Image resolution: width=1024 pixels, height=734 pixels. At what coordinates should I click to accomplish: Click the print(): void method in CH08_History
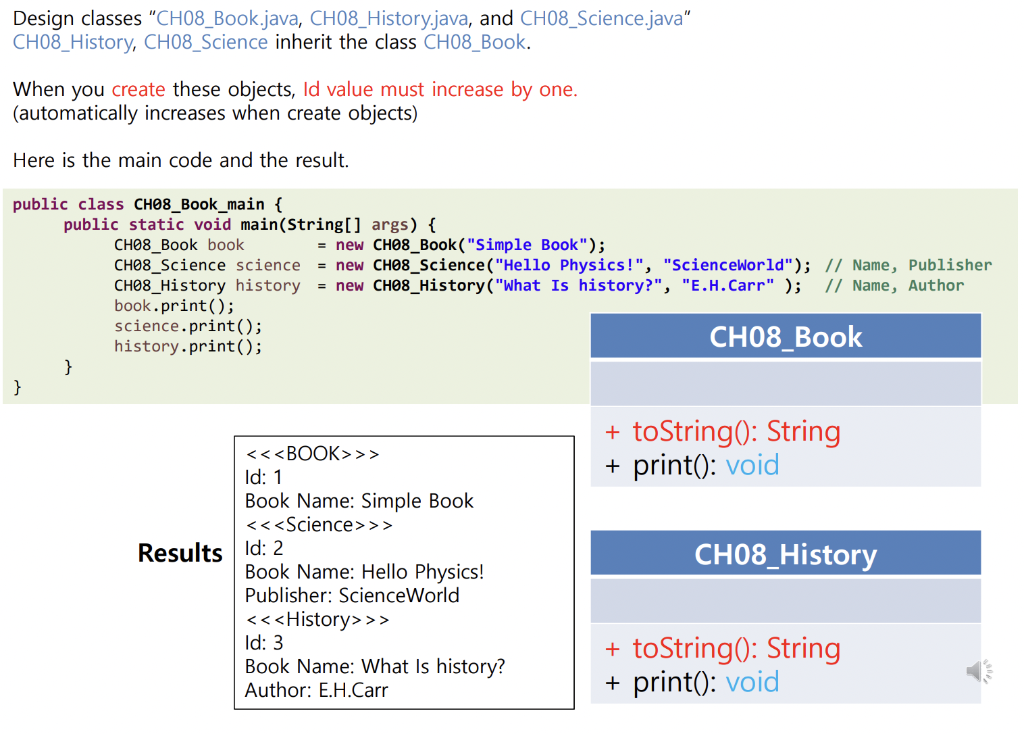point(690,682)
